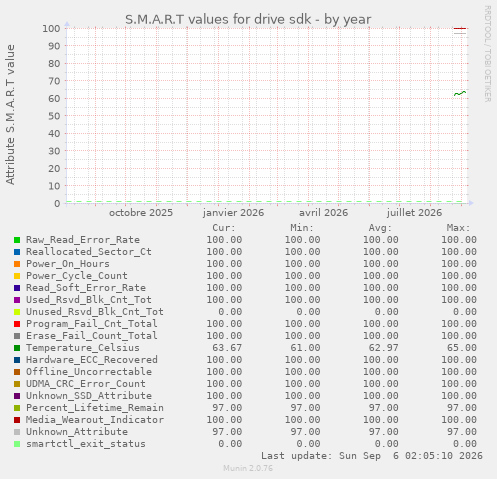Select the Read_Soft_Error_Rate legend label

tap(86, 288)
